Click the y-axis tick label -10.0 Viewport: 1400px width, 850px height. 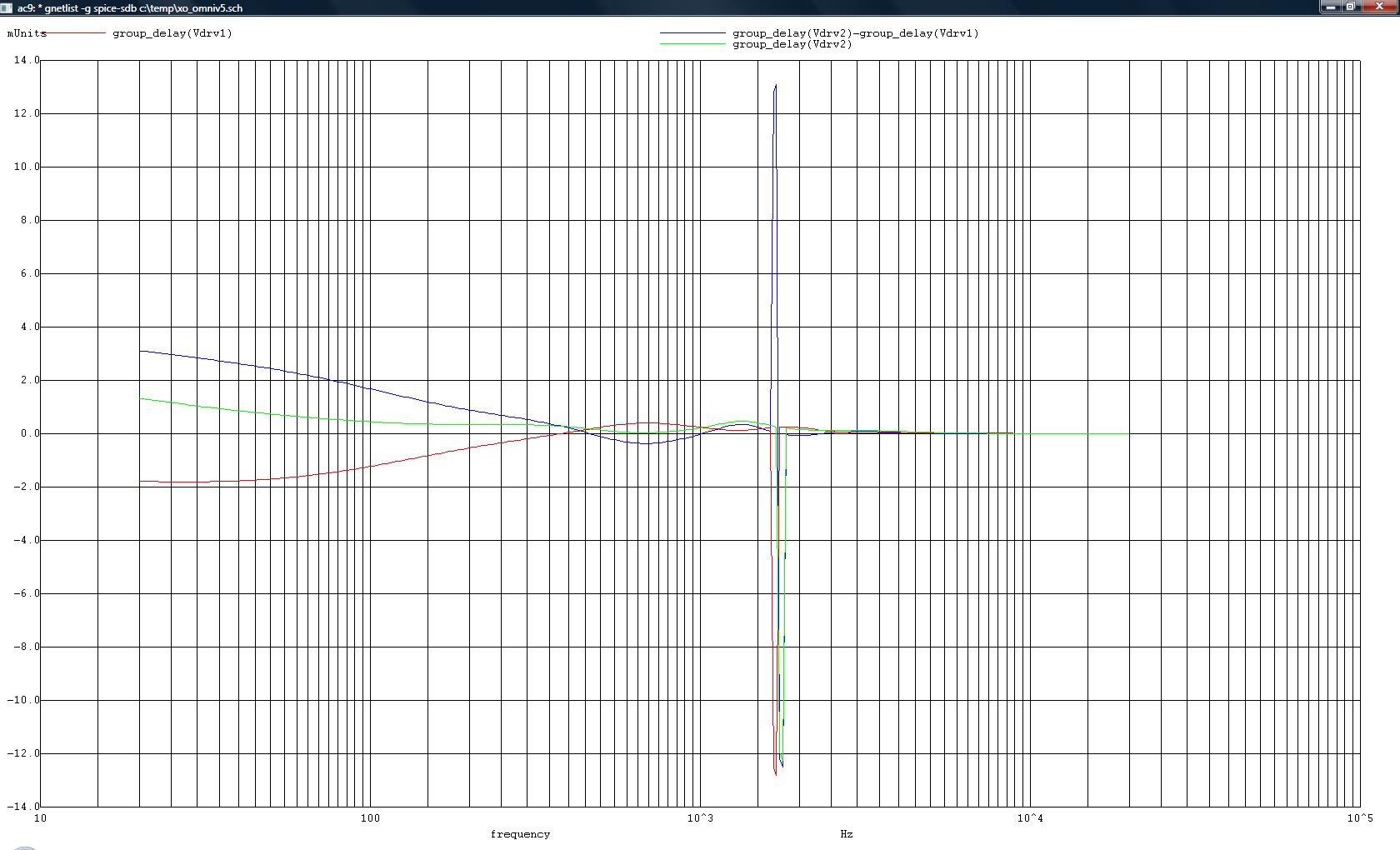pos(23,700)
